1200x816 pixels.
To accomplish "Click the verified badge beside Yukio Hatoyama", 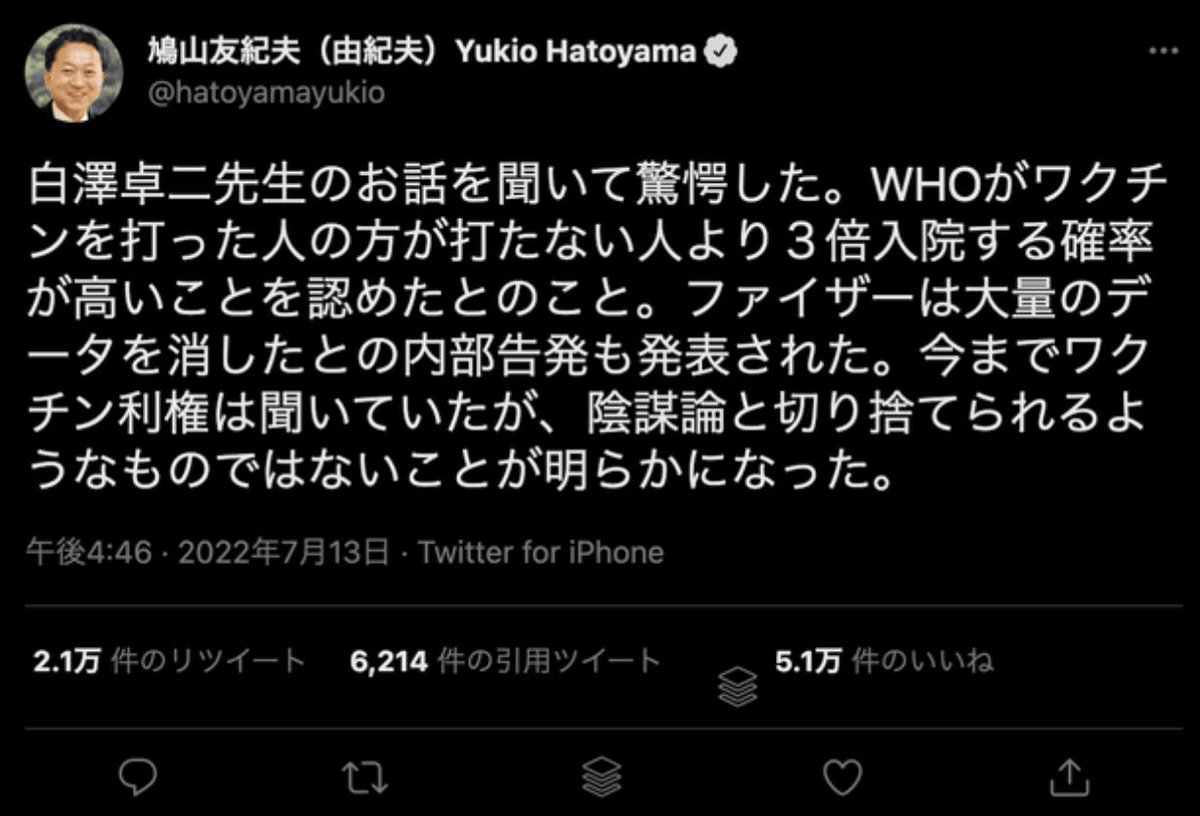I will (722, 52).
